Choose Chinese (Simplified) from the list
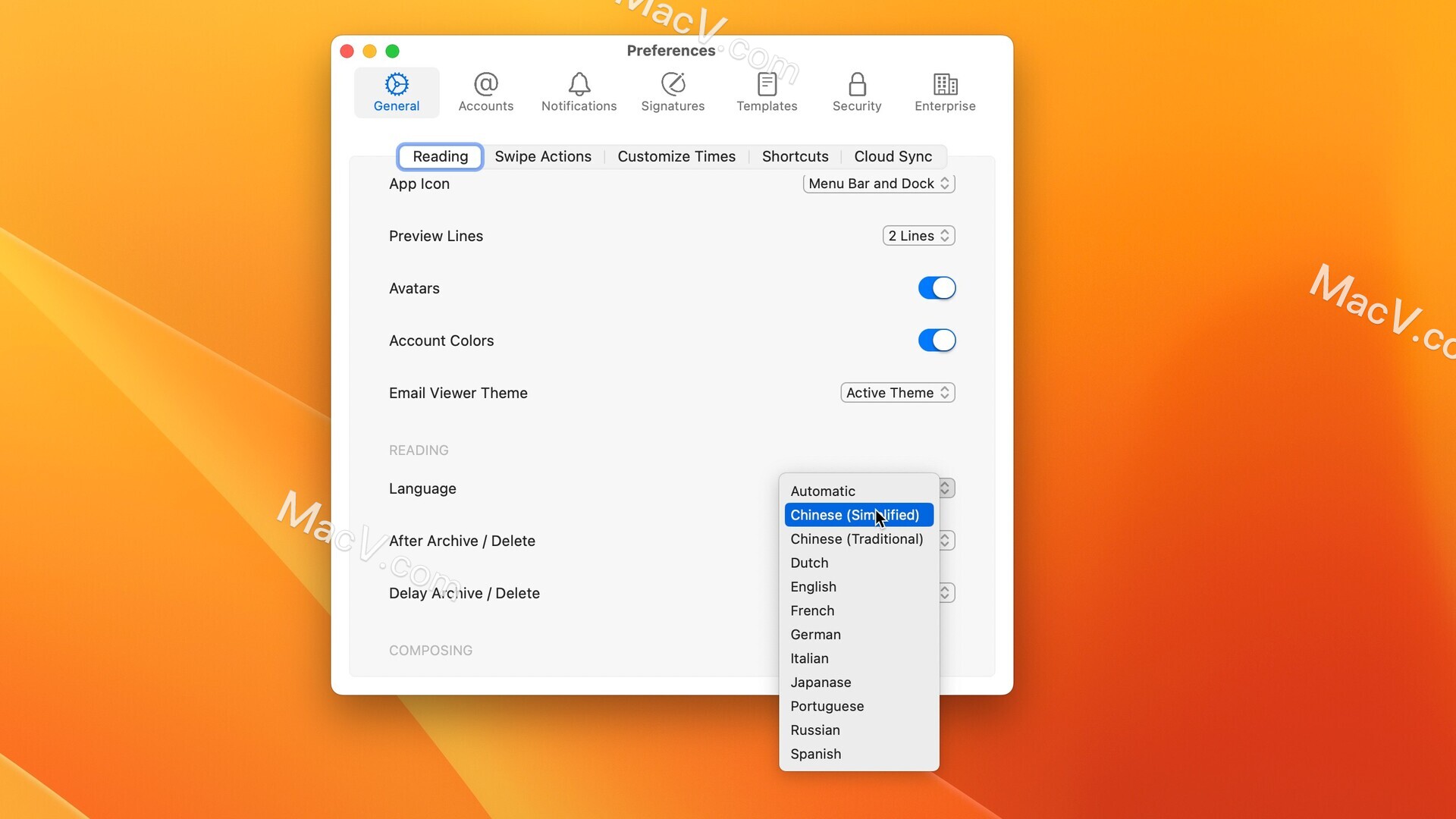Viewport: 1456px width, 819px height. coord(859,515)
